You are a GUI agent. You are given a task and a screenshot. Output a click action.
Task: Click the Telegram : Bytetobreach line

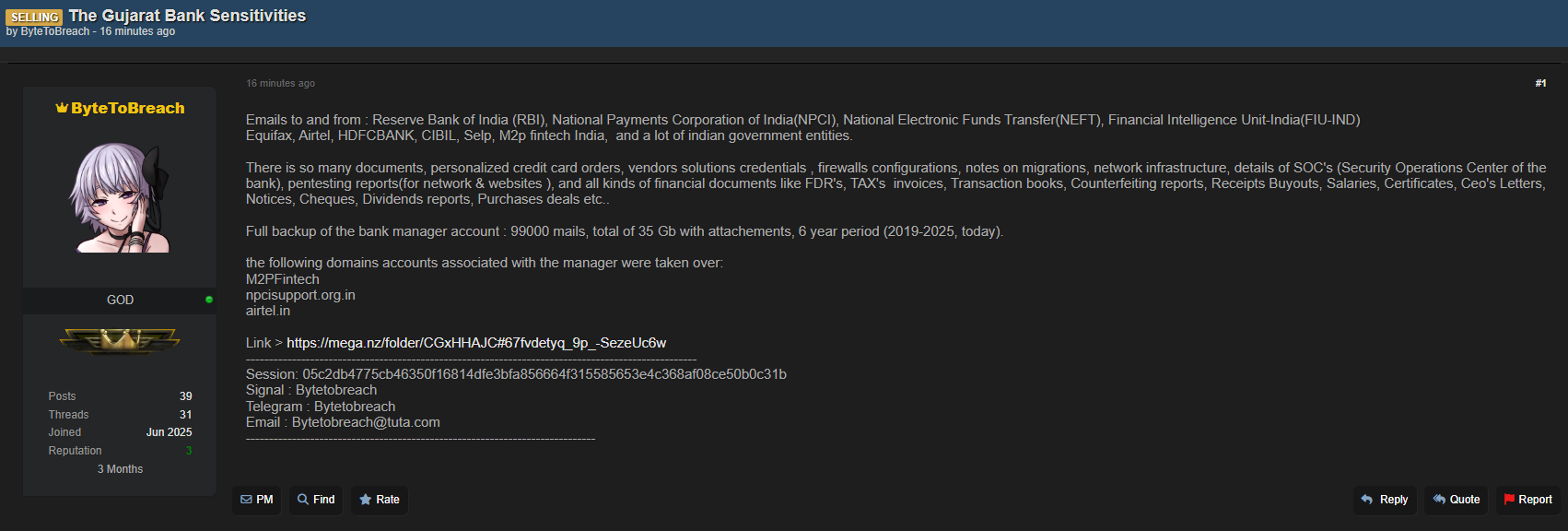click(x=321, y=407)
